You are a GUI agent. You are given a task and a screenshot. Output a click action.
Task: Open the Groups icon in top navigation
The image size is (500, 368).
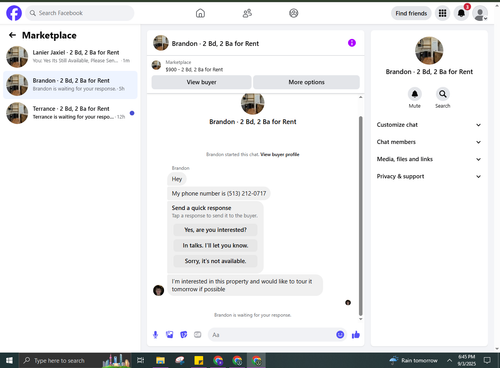294,13
